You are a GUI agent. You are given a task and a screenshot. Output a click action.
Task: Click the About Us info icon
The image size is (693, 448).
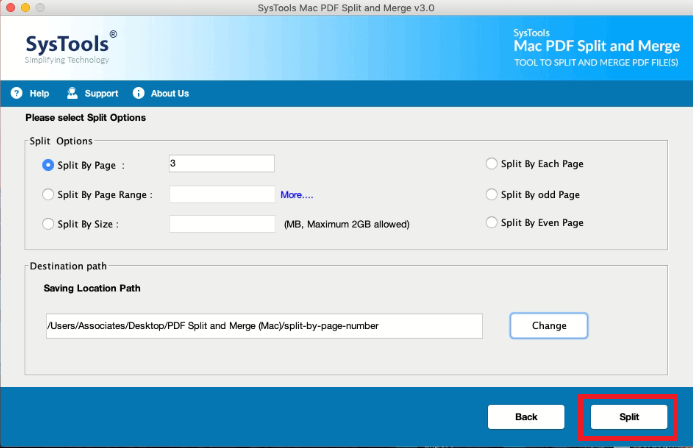click(x=138, y=93)
